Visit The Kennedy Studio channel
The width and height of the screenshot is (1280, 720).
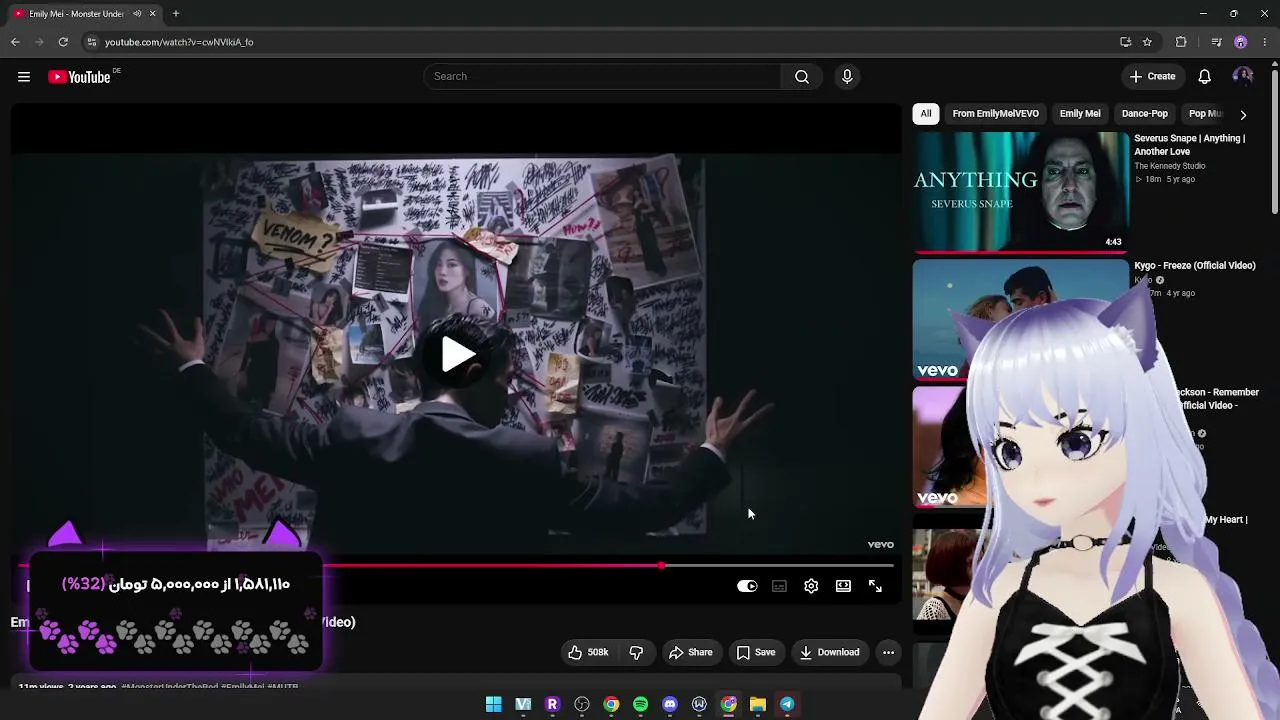click(1170, 166)
